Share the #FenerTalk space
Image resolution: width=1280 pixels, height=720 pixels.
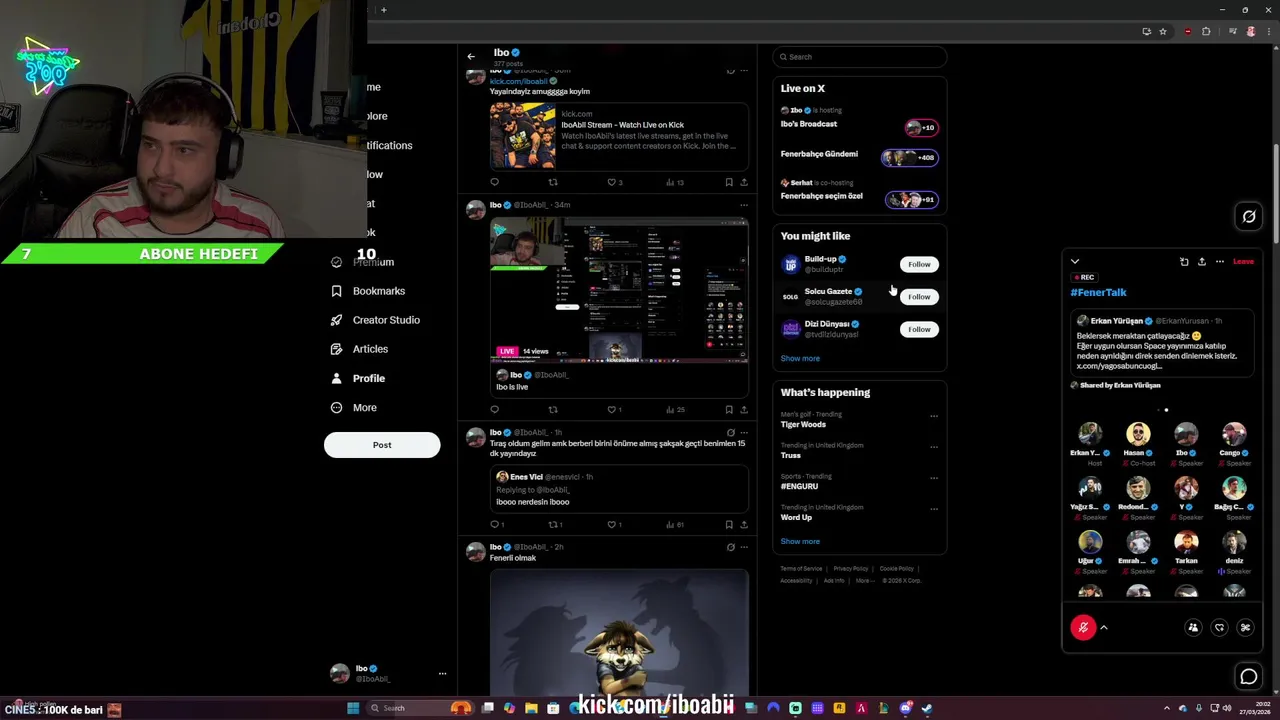pyautogui.click(x=1202, y=261)
